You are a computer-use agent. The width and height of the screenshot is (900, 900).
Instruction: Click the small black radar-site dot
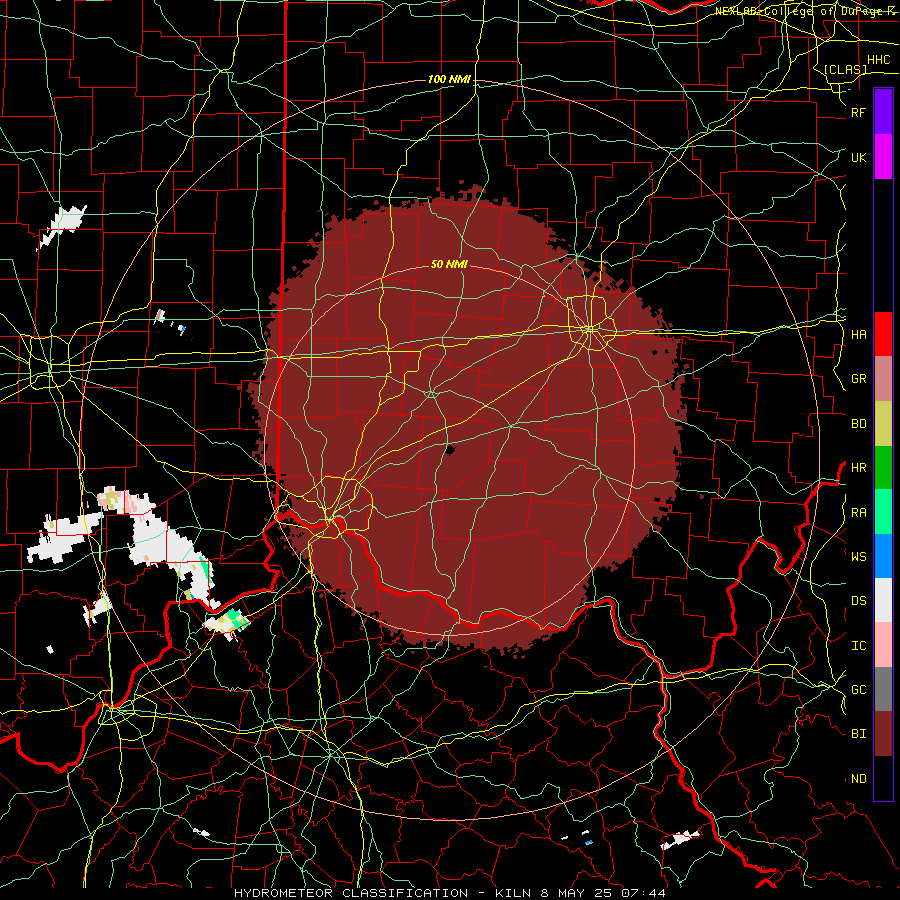click(x=451, y=449)
